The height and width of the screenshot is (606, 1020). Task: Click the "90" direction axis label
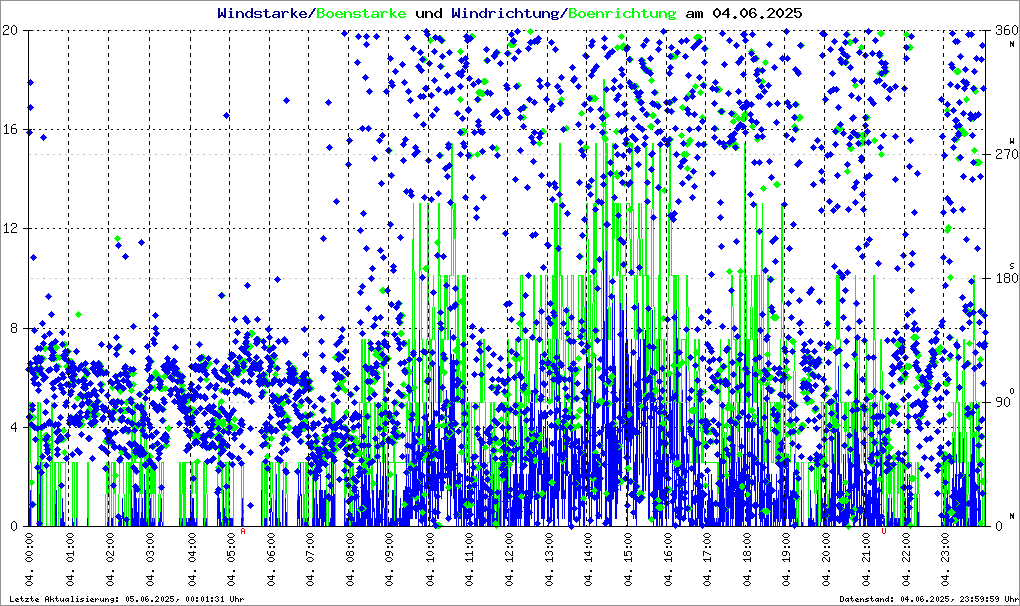pyautogui.click(x=1003, y=402)
